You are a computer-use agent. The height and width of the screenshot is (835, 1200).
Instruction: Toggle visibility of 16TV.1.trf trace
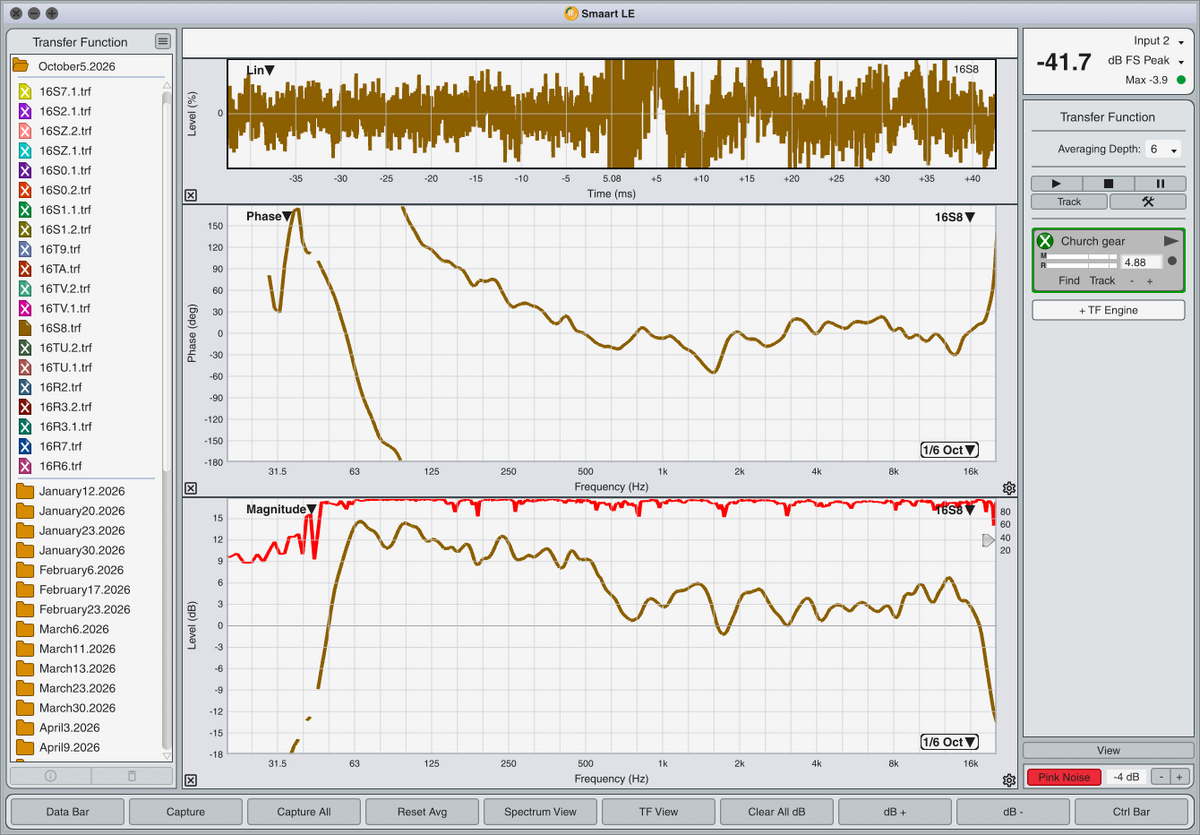(x=25, y=308)
